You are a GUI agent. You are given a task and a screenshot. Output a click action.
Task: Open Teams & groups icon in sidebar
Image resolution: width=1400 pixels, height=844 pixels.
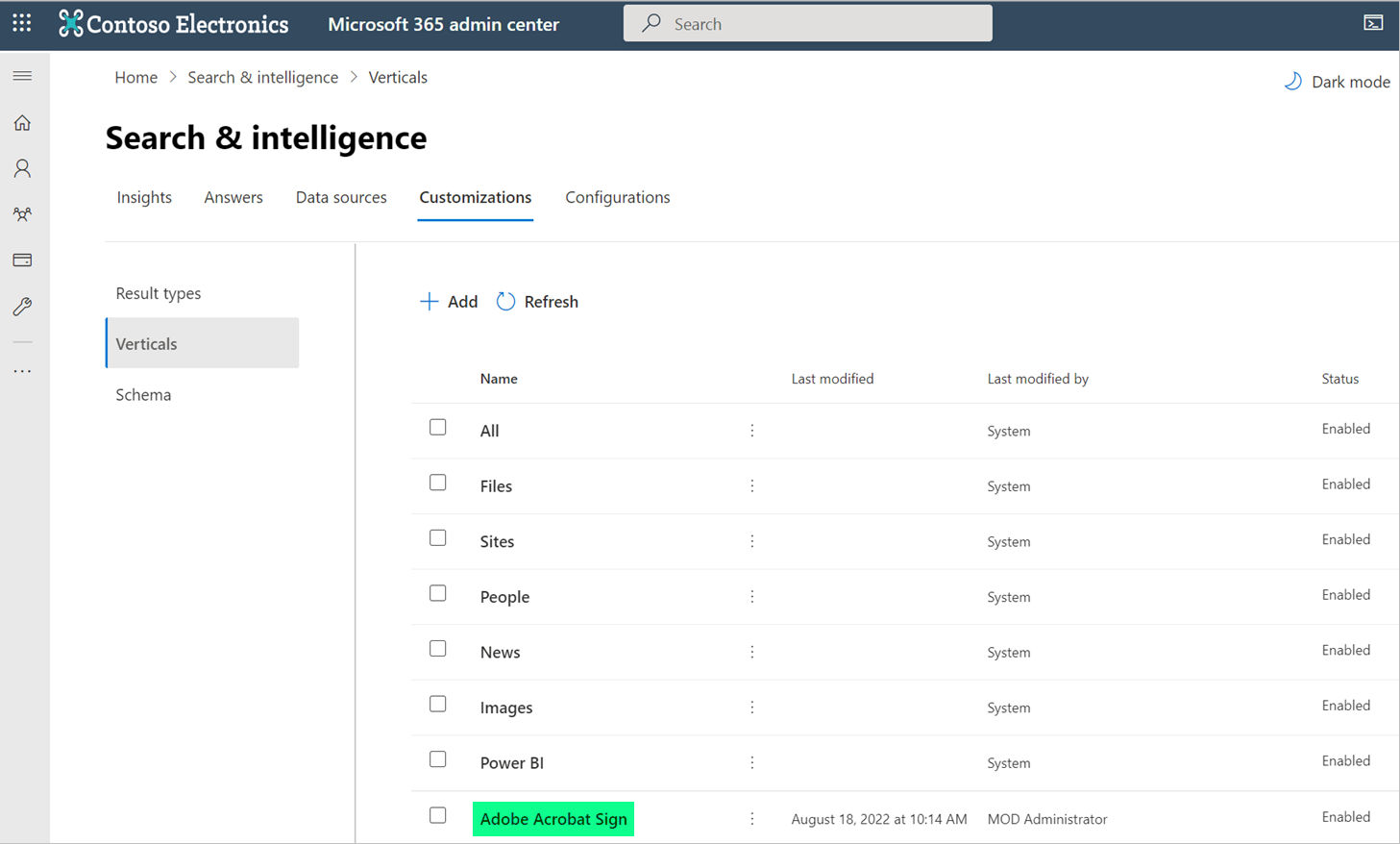tap(22, 214)
